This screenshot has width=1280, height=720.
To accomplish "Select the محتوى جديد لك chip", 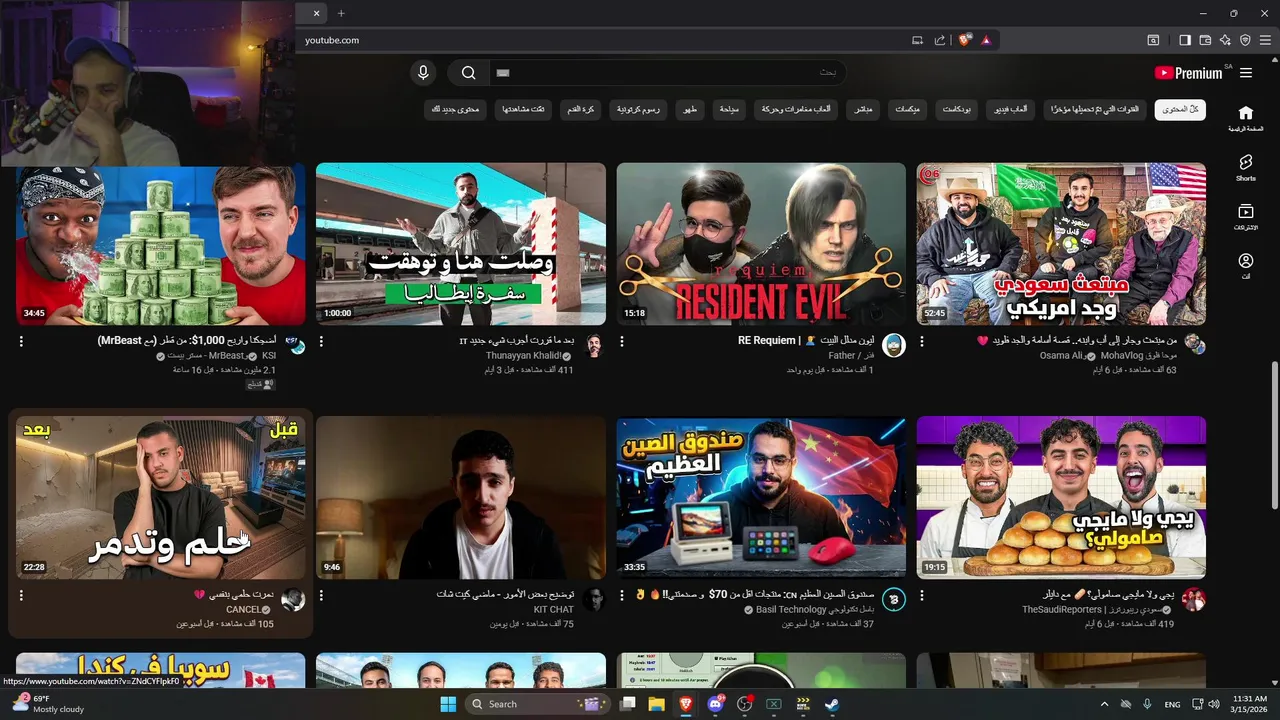I will point(456,109).
